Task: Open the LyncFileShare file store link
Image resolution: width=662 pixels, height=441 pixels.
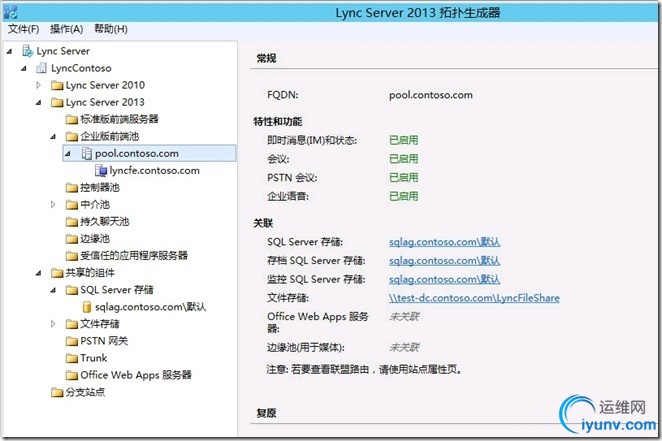Action: 474,298
